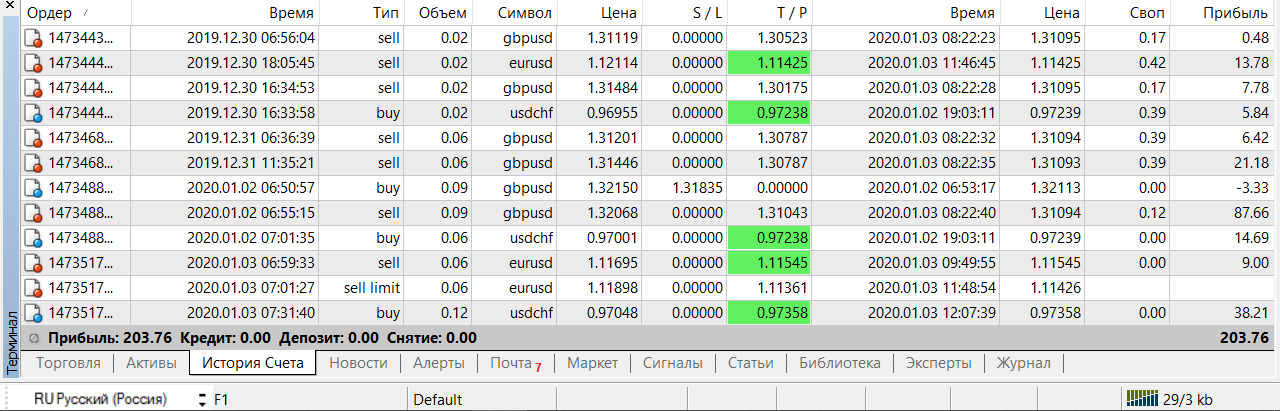
Task: Sort by the Символ column header
Action: [x=516, y=13]
